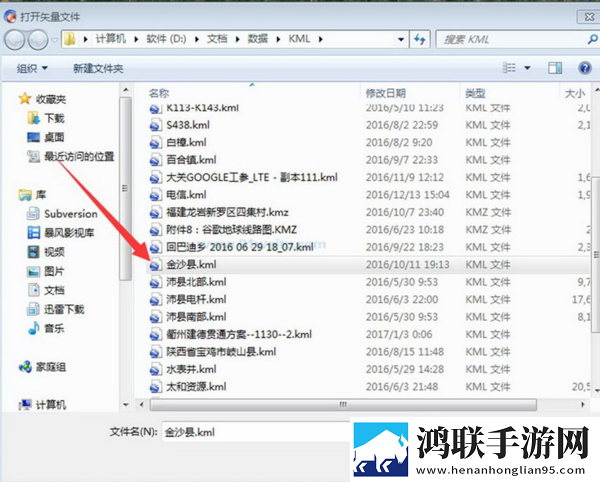Select the file 白樟.kml
This screenshot has height=482, width=600.
(x=186, y=142)
